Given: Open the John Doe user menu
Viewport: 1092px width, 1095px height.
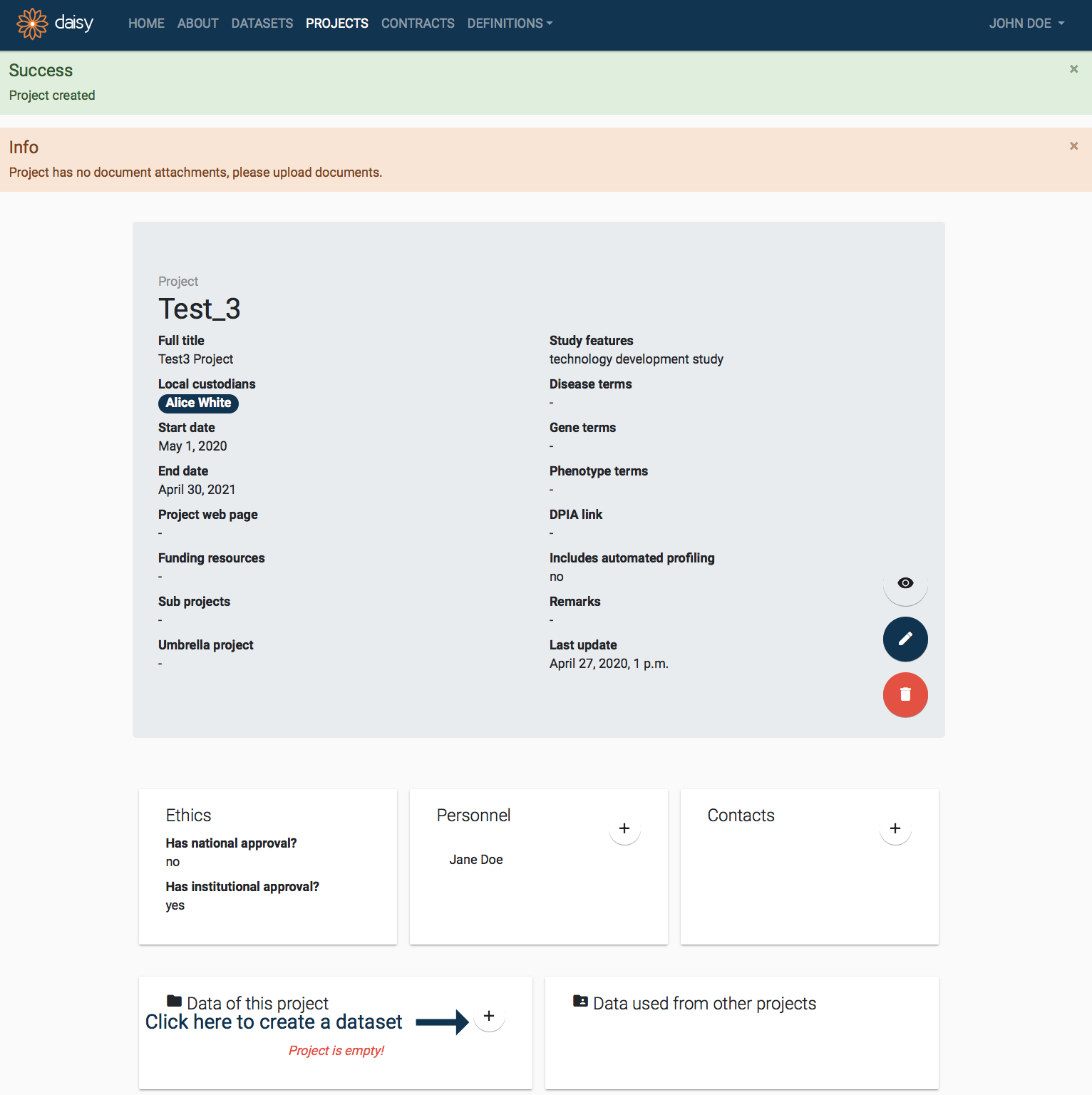Looking at the screenshot, I should click(x=1026, y=24).
